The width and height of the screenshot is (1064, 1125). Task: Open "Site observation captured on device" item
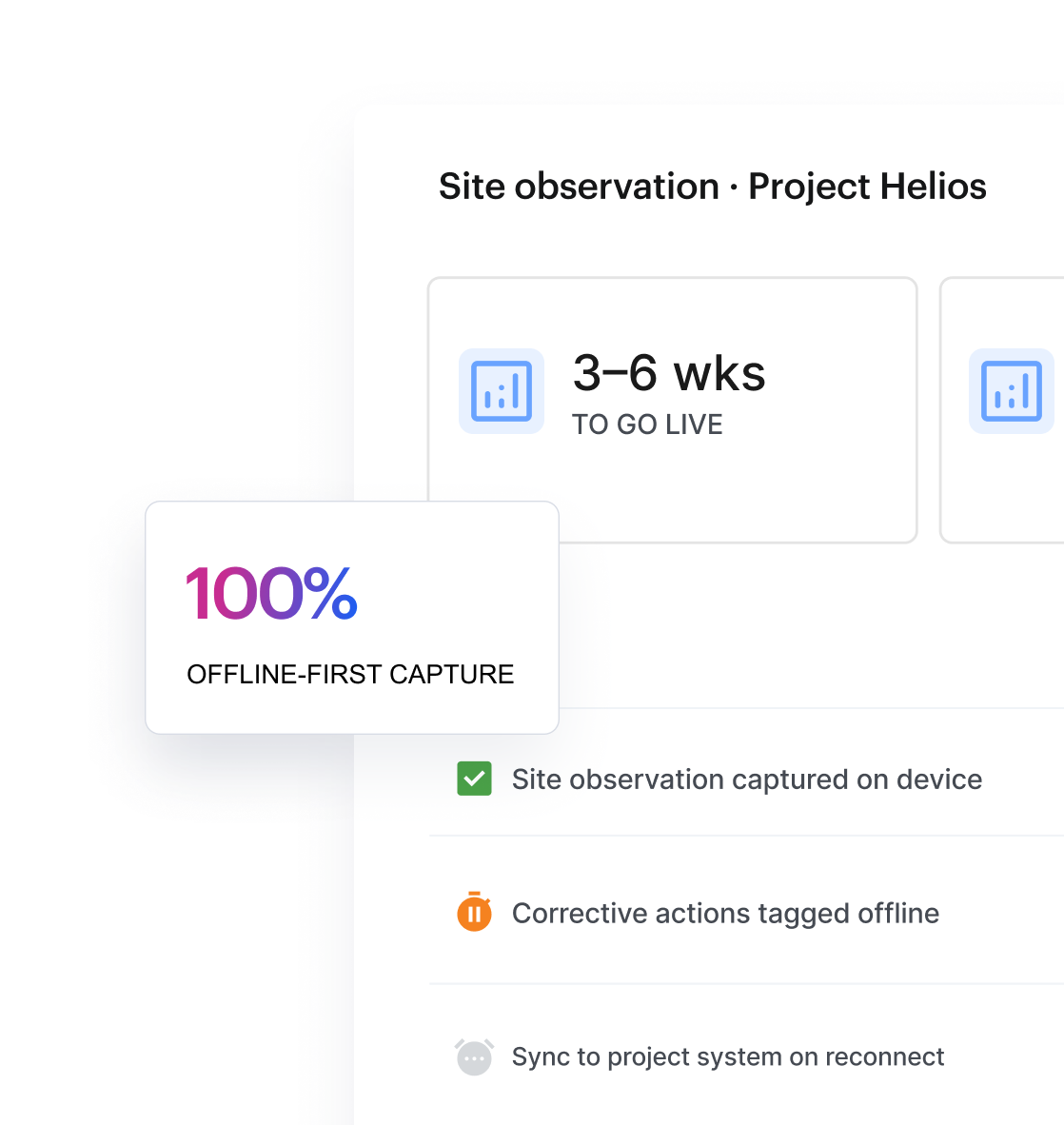click(747, 780)
